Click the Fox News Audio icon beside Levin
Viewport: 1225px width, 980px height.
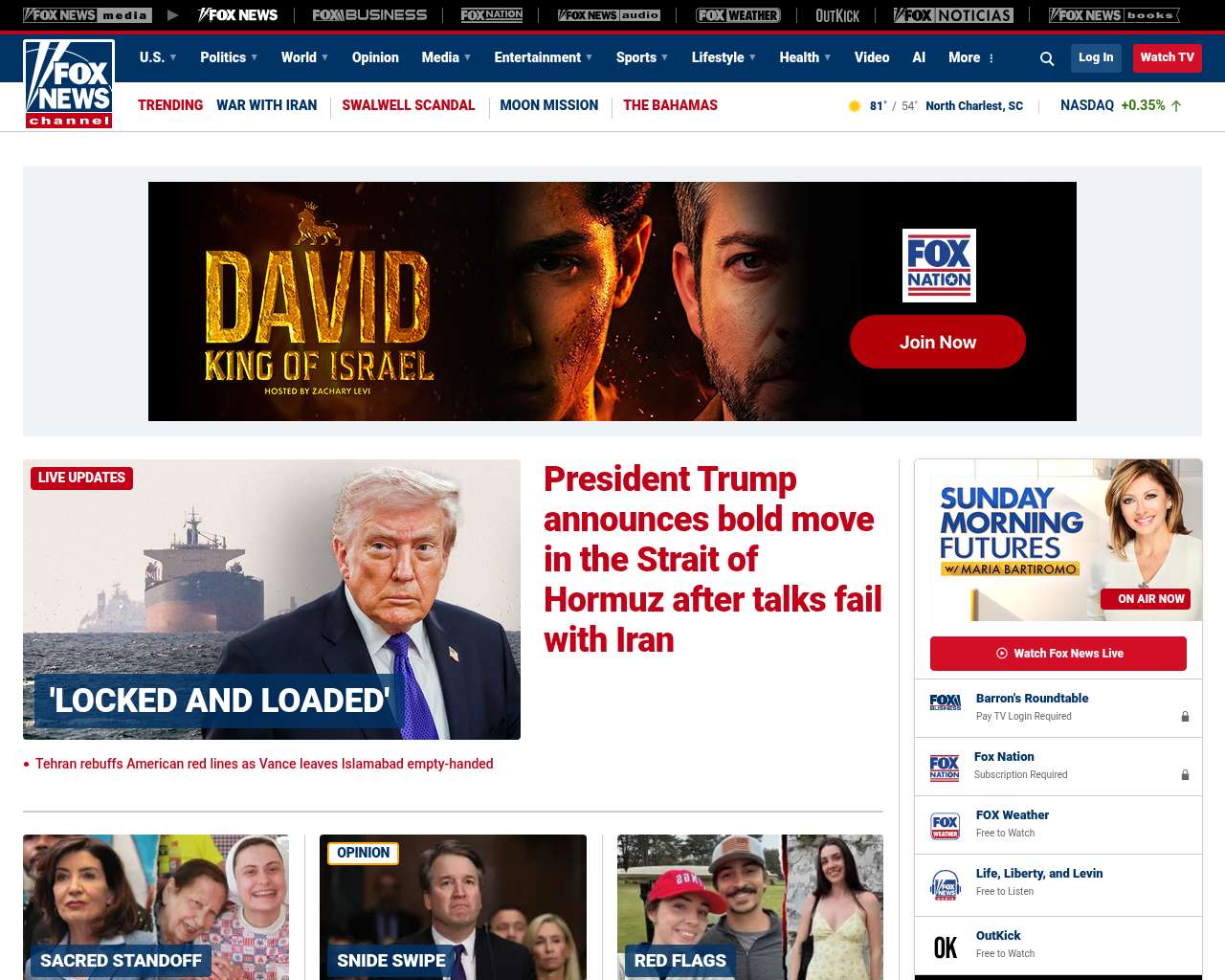point(946,885)
